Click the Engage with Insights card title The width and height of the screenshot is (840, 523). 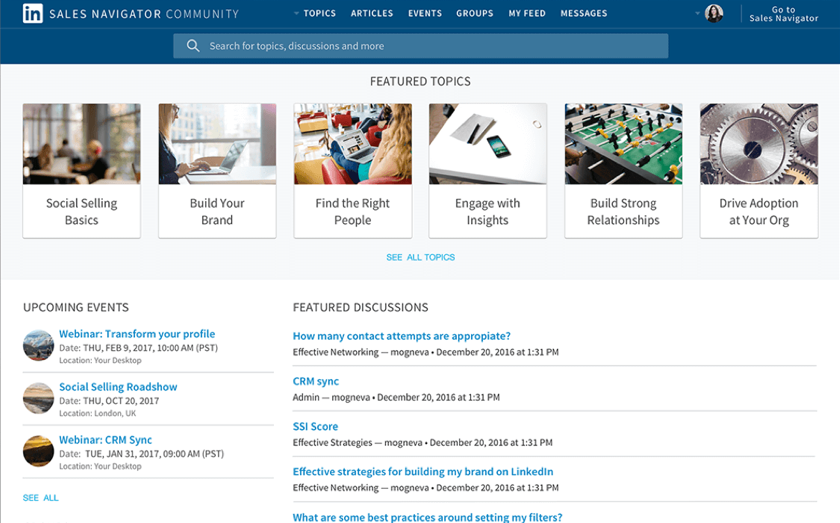pyautogui.click(x=488, y=212)
